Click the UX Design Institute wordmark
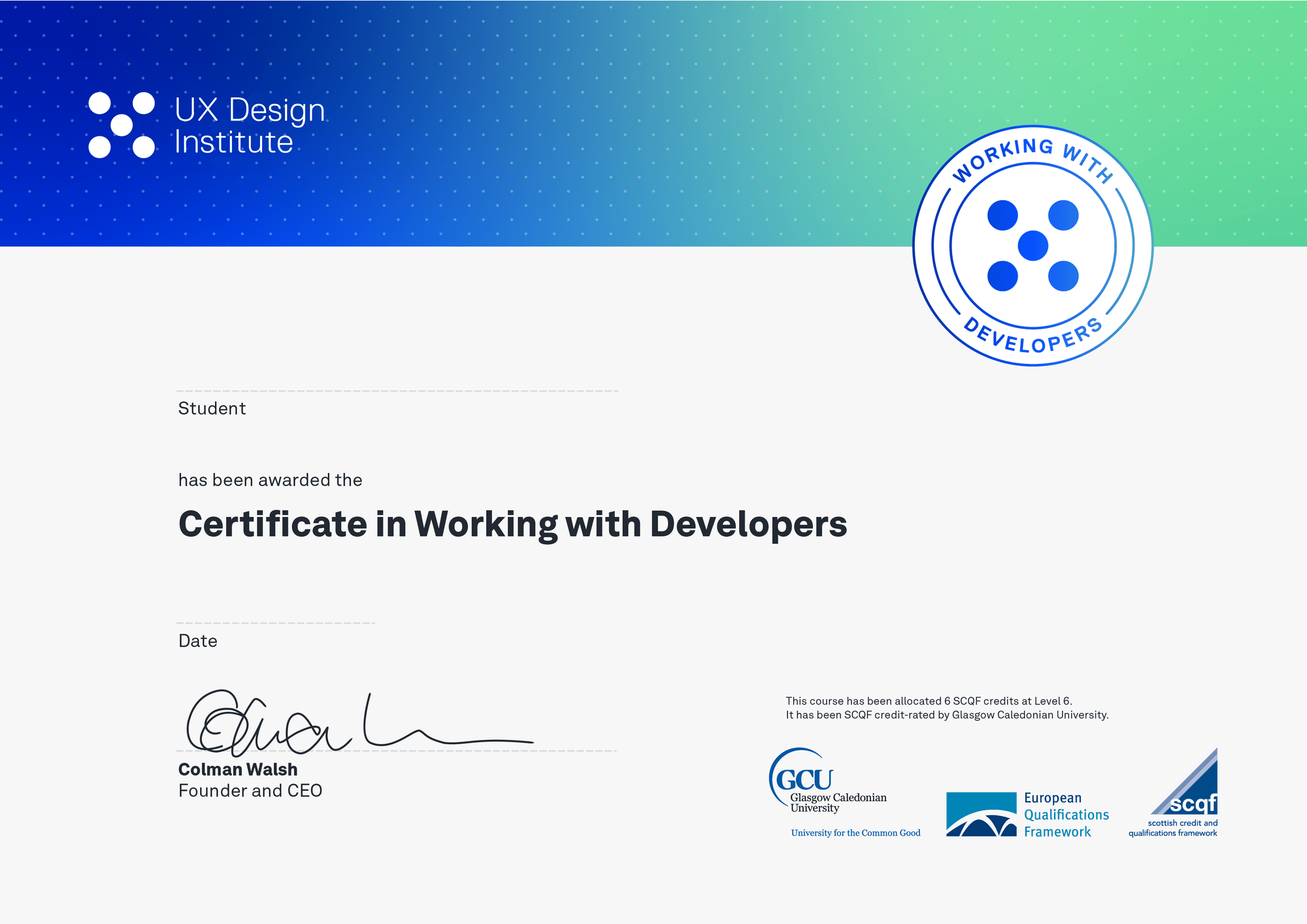This screenshot has height=924, width=1307. coord(250,125)
